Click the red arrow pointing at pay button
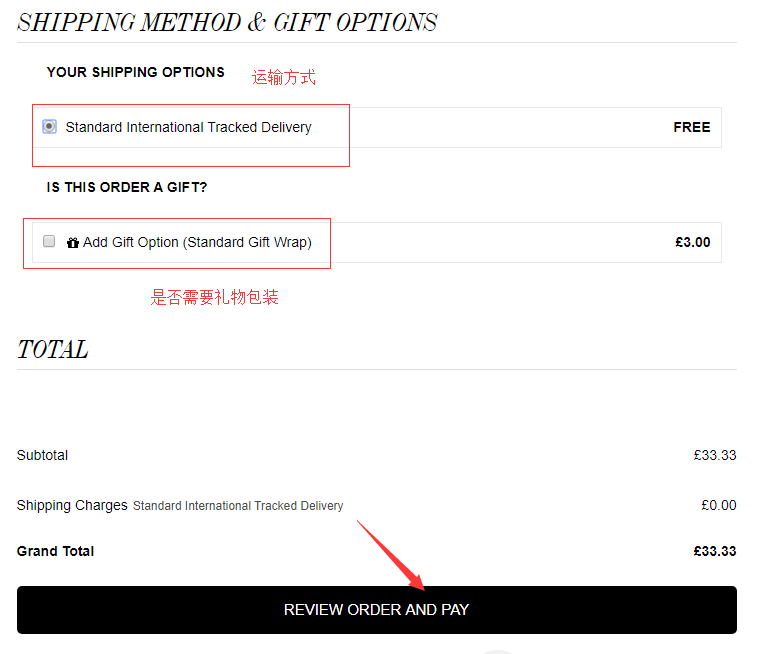Viewport: 764px width, 654px height. tap(390, 555)
